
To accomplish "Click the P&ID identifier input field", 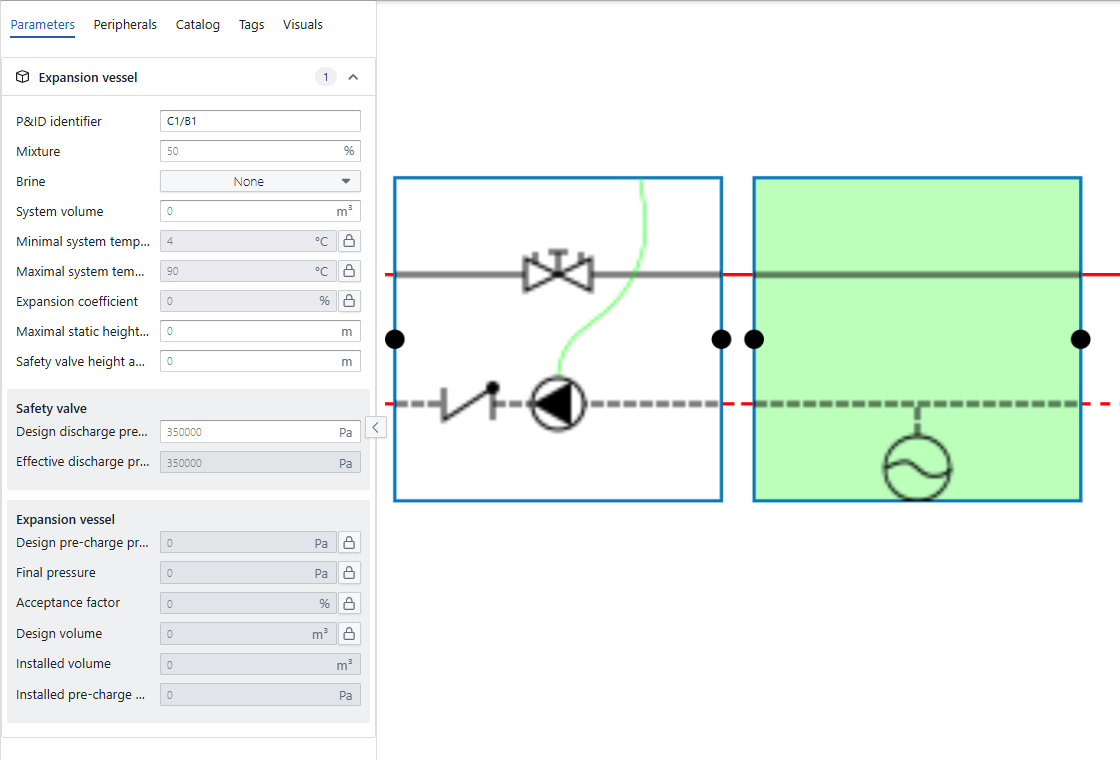I will click(260, 121).
